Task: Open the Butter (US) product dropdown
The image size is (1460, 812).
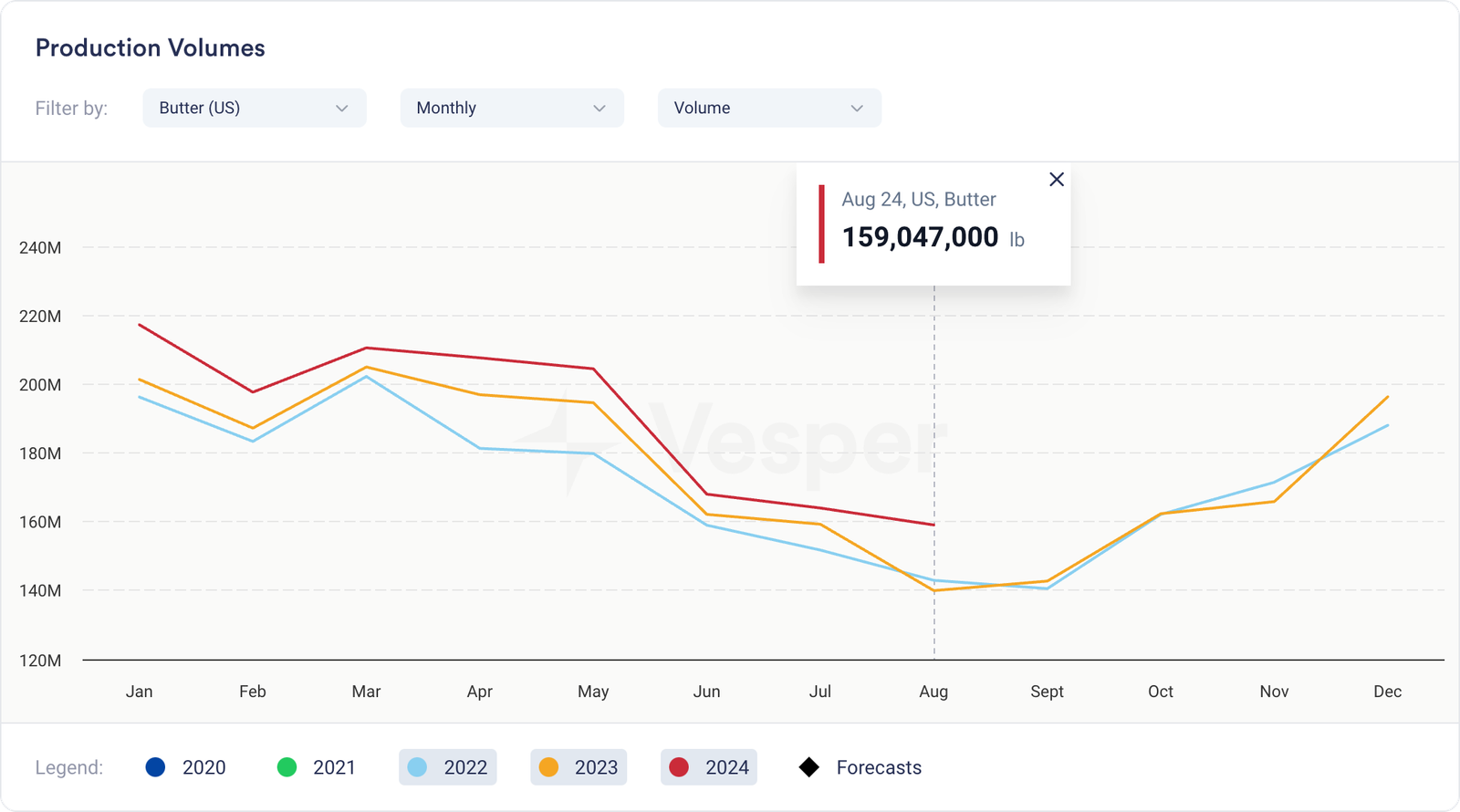Action: pos(254,108)
